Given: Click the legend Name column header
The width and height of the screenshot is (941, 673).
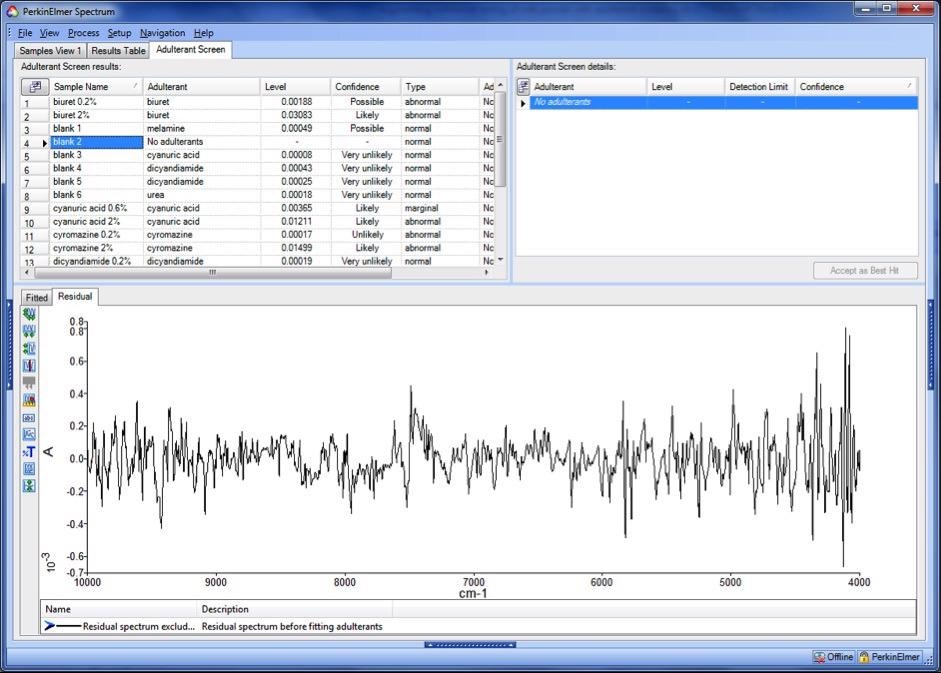Looking at the screenshot, I should click(x=119, y=609).
